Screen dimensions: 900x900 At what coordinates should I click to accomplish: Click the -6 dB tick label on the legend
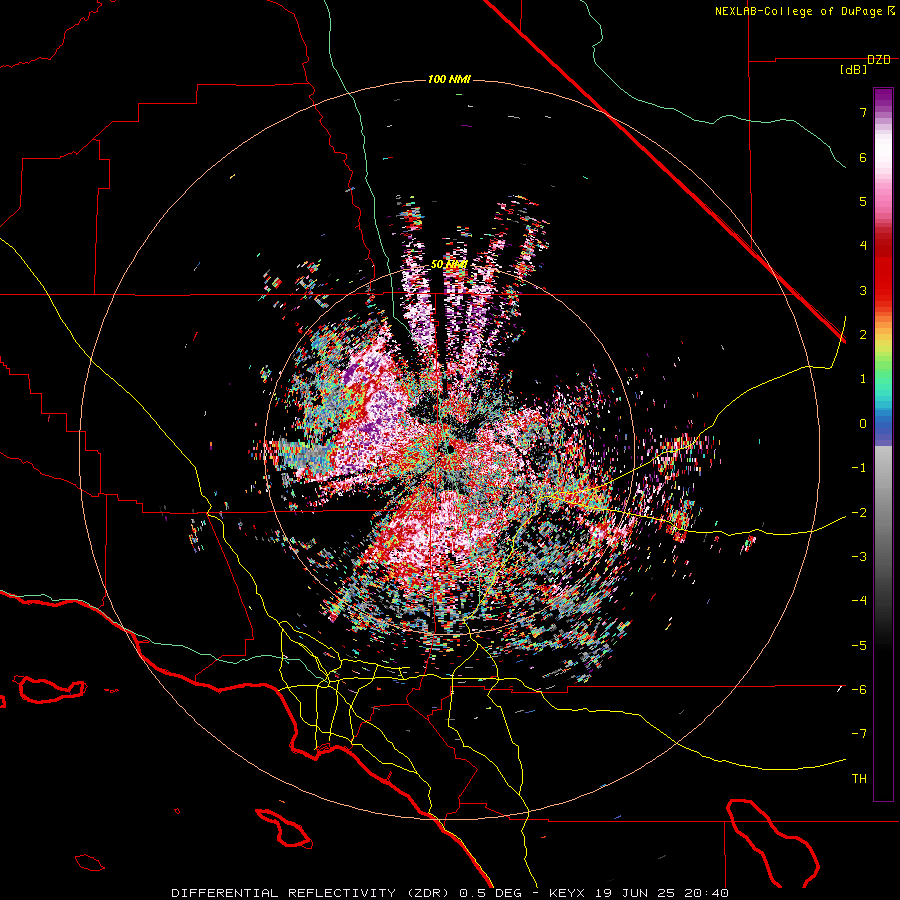pos(859,690)
